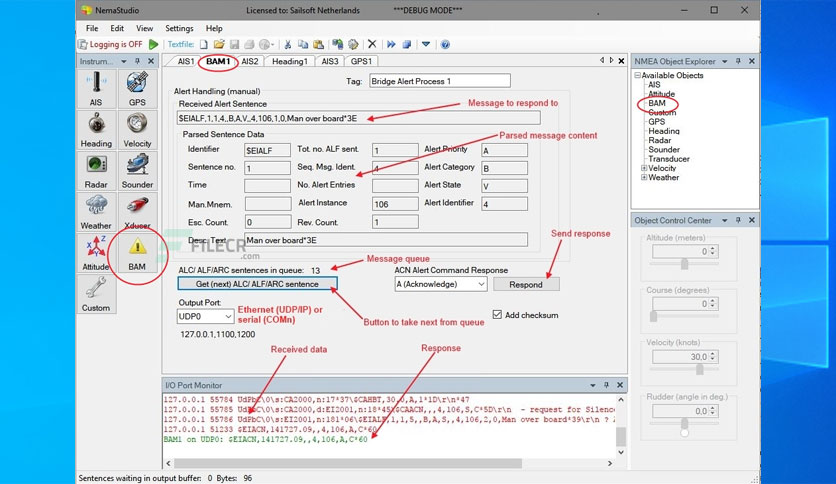Click Get (next) ALC/ALF/ARC sentence button

tap(258, 284)
